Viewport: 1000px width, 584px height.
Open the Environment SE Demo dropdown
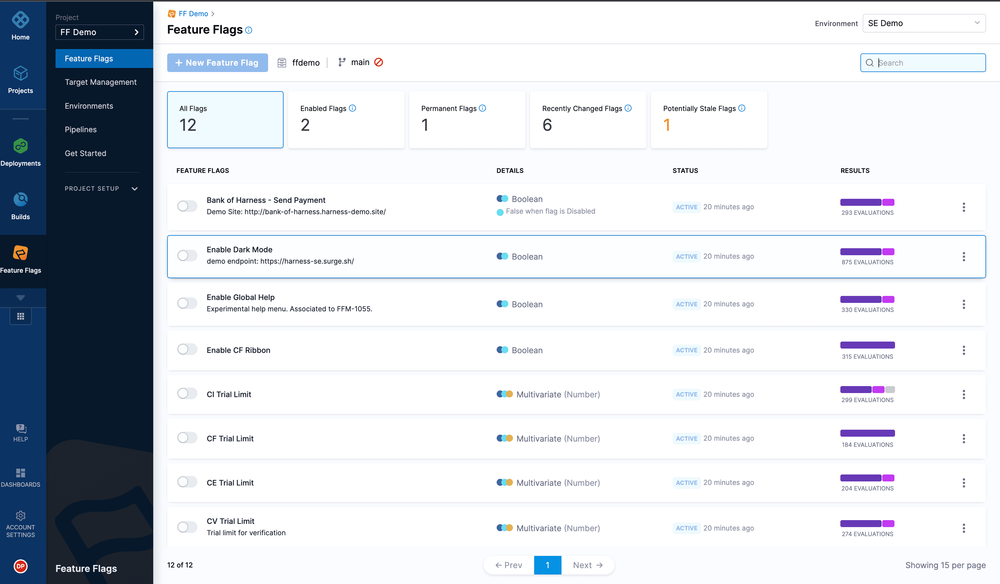coord(923,23)
